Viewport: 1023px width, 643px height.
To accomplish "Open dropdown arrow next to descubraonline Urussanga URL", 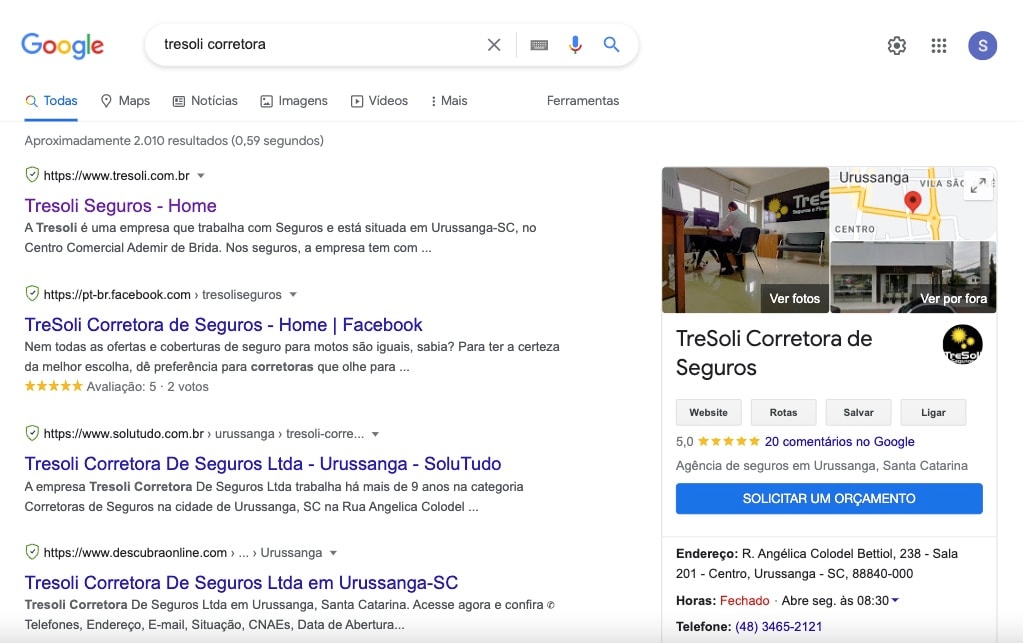I will (333, 552).
